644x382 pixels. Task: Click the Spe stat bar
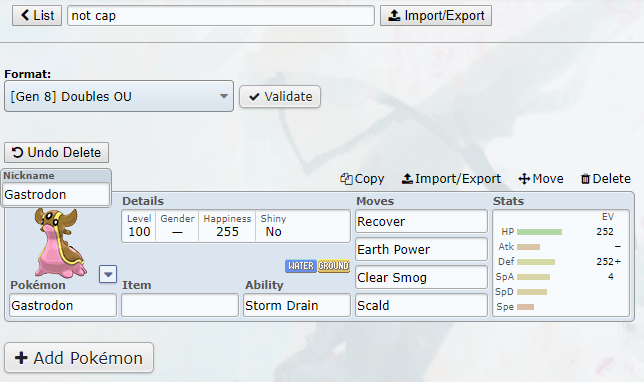tap(525, 307)
